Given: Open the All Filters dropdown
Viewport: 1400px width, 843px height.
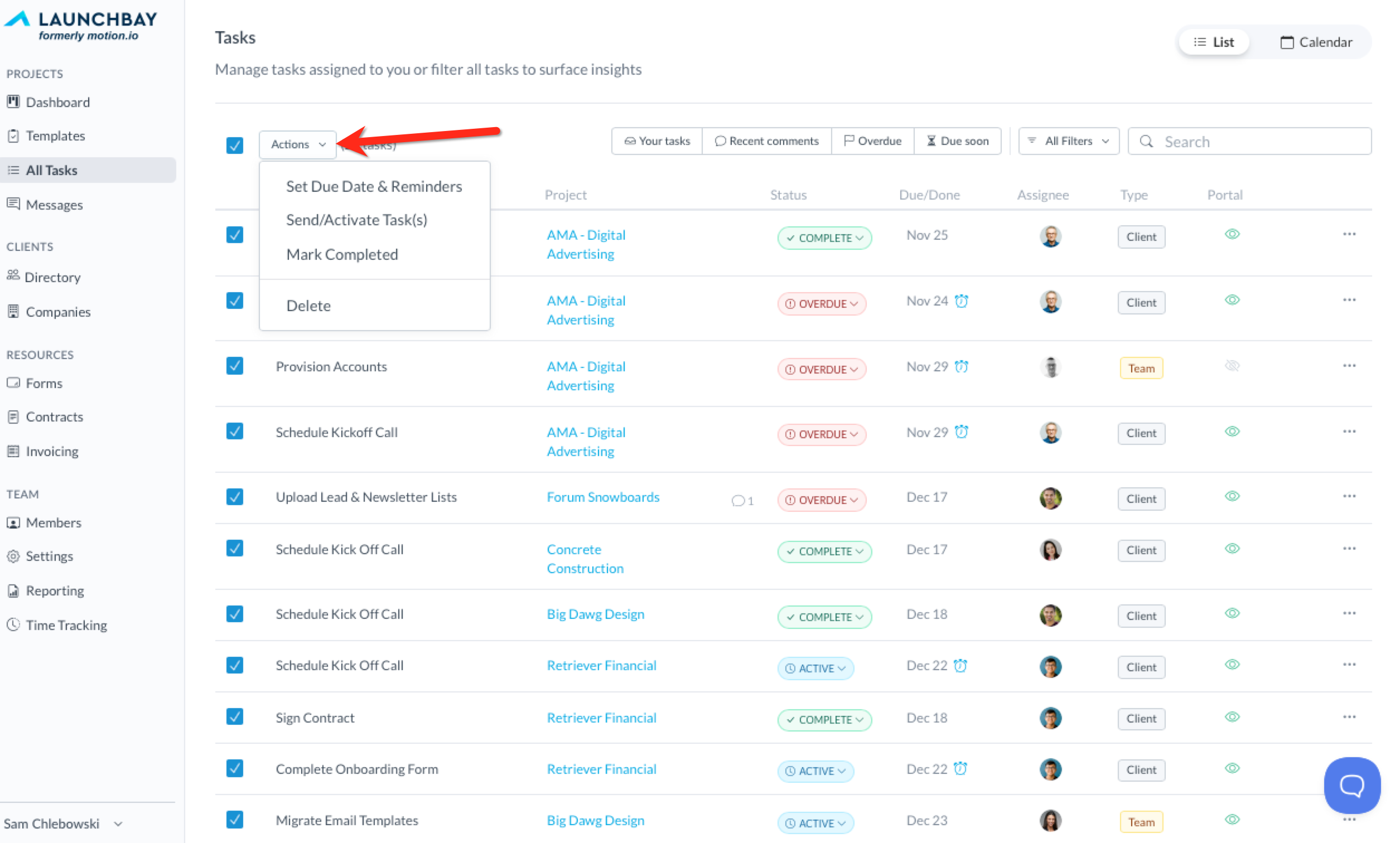Looking at the screenshot, I should click(1068, 141).
